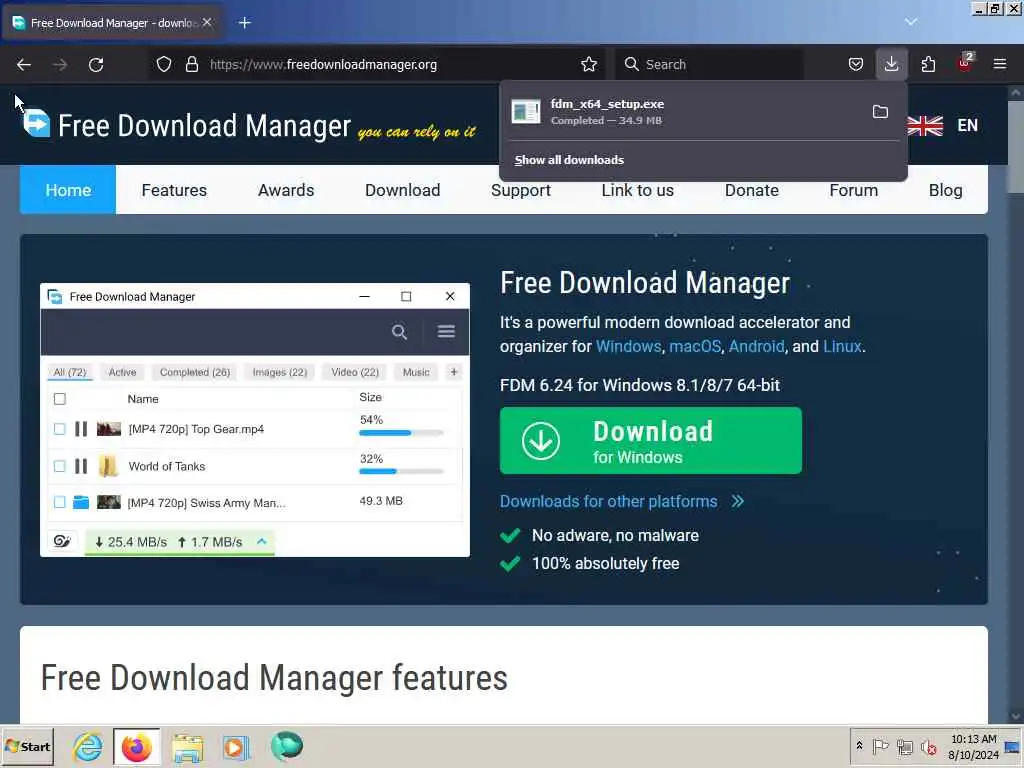This screenshot has height=768, width=1024.
Task: Open the Donate page
Action: [x=752, y=190]
